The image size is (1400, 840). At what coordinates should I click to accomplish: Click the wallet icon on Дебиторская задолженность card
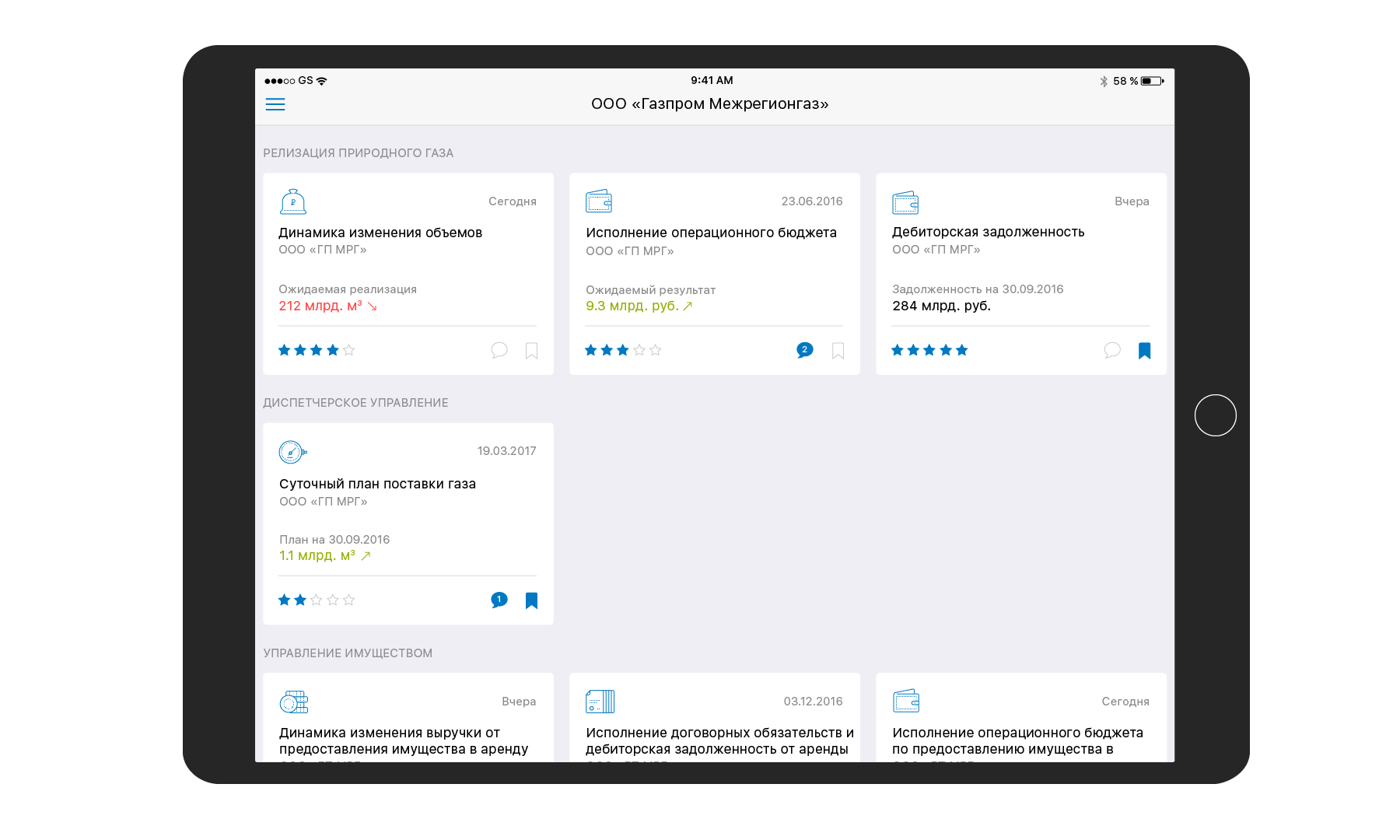pos(905,202)
